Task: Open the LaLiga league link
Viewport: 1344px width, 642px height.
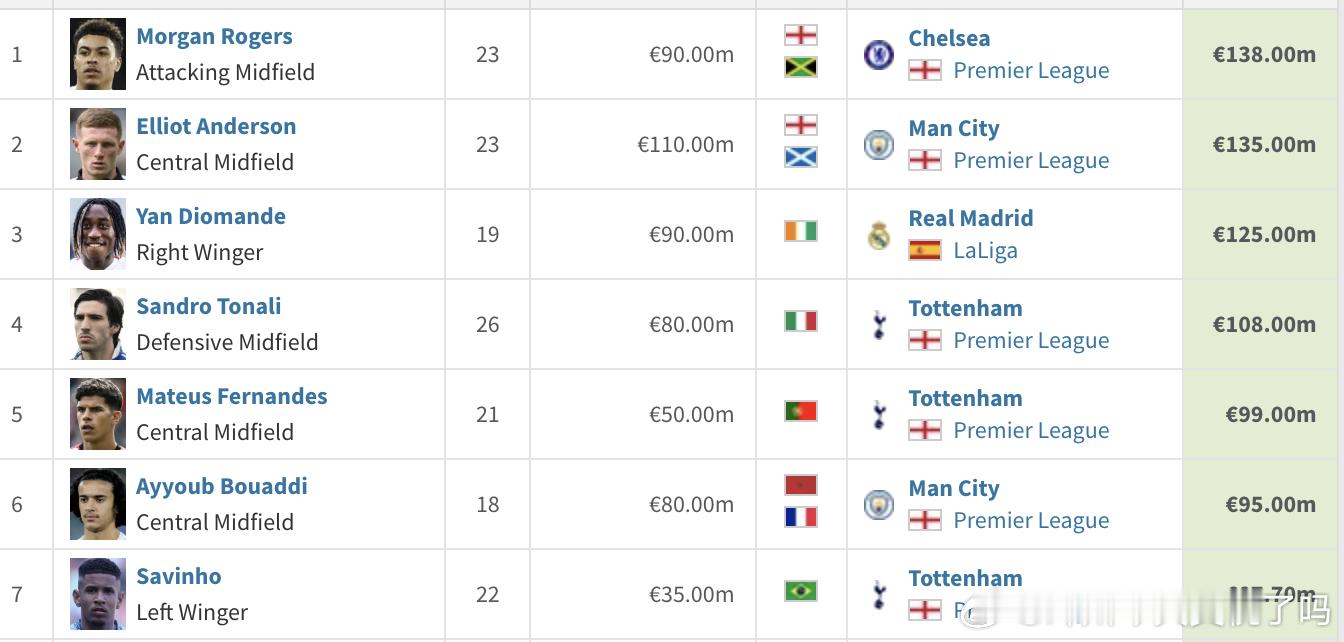Action: click(985, 251)
